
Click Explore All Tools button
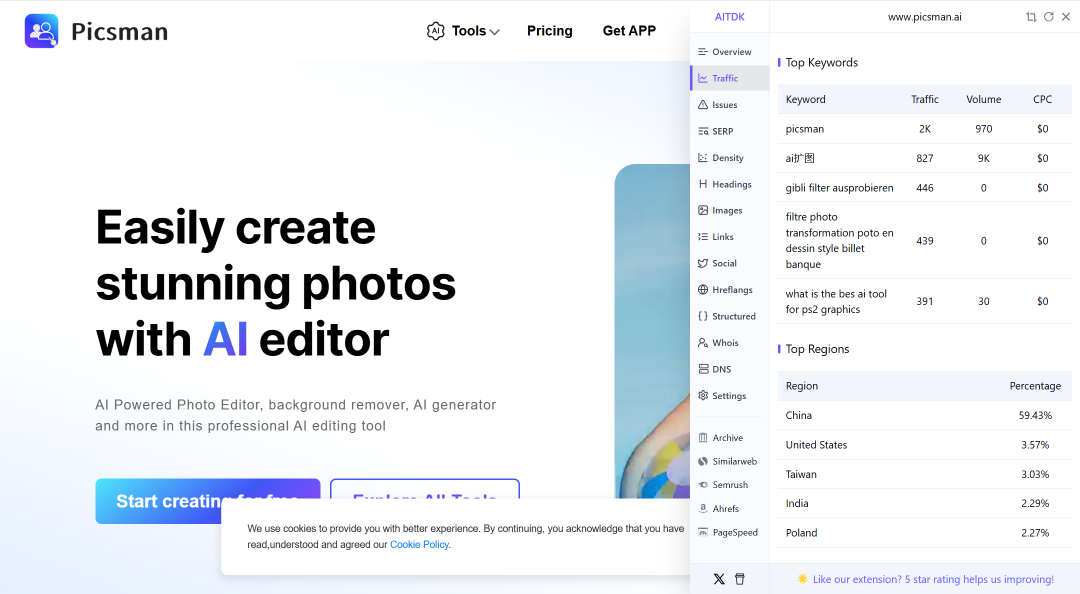[424, 489]
